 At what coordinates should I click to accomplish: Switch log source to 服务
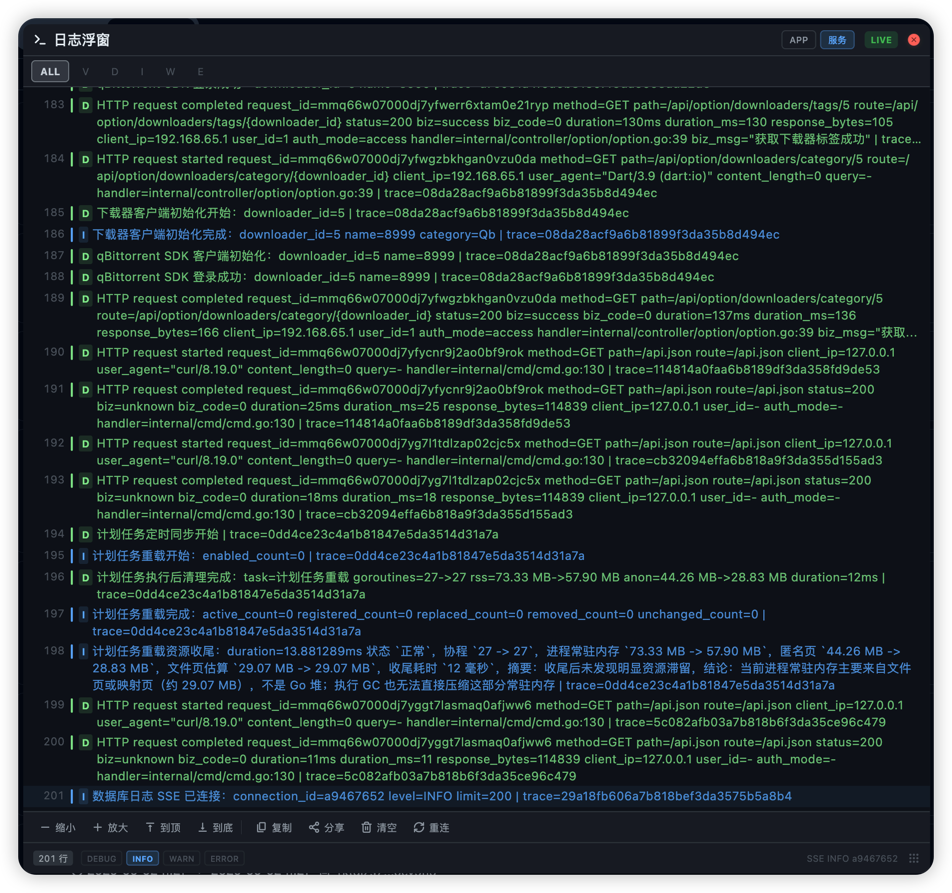pos(837,40)
